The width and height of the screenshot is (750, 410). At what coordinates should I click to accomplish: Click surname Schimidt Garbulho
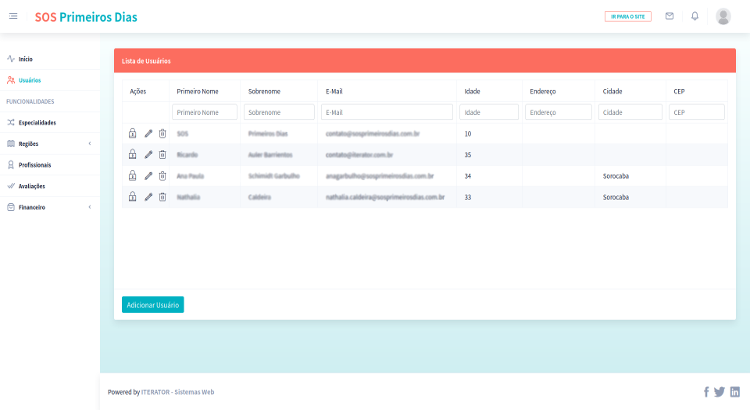(x=274, y=176)
